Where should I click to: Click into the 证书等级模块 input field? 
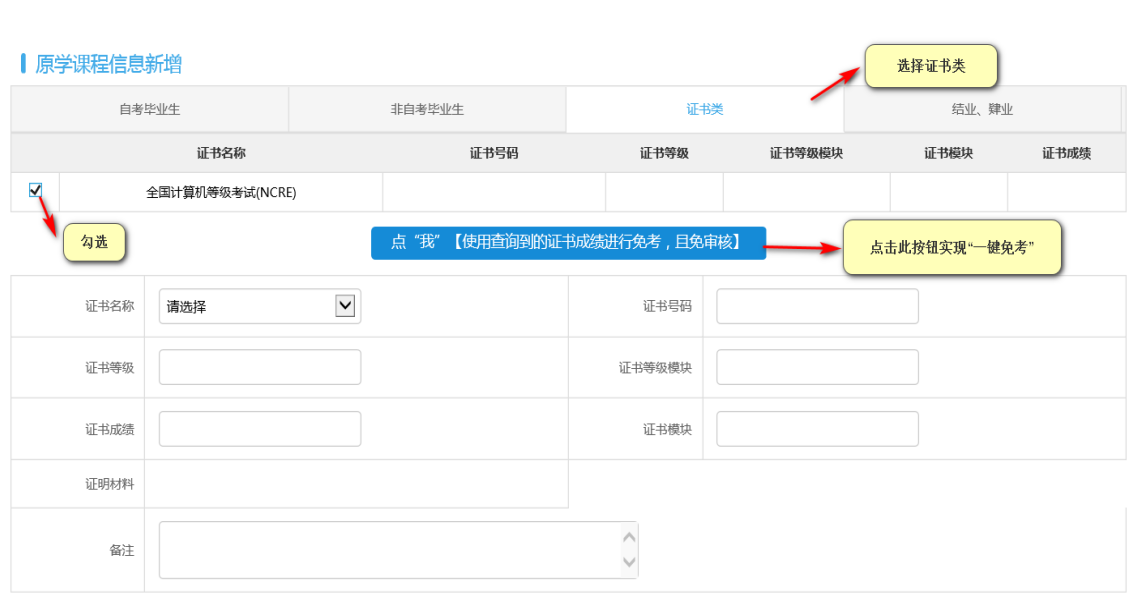tap(817, 367)
